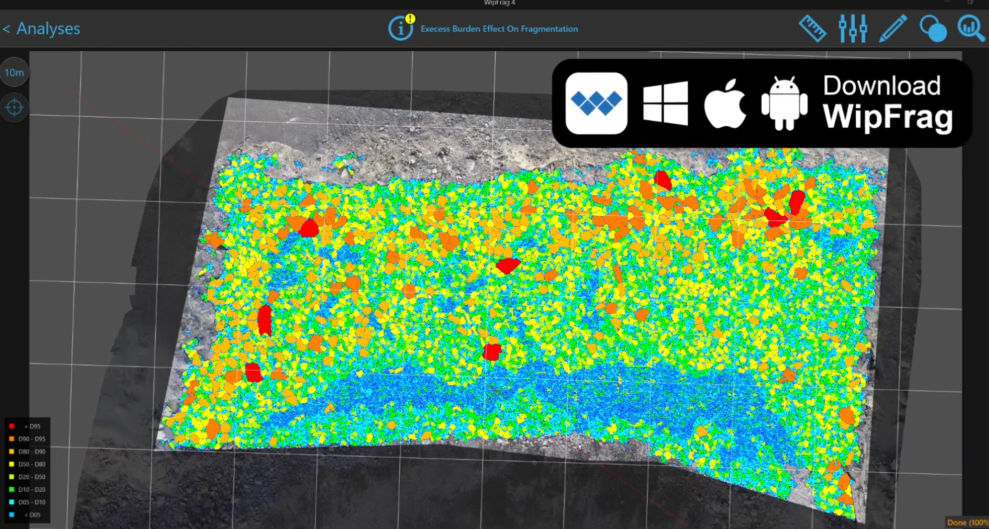Click the 'D90 - D95' legend swatch
The height and width of the screenshot is (529, 989).
pos(11,439)
